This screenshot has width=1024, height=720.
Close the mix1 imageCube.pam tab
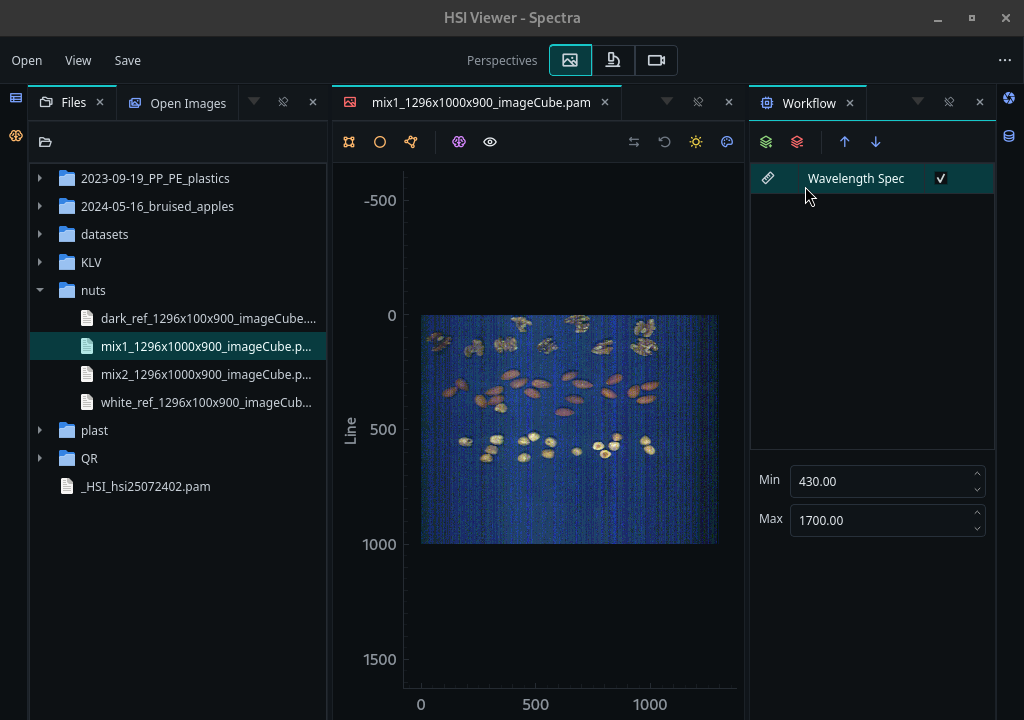coord(605,102)
